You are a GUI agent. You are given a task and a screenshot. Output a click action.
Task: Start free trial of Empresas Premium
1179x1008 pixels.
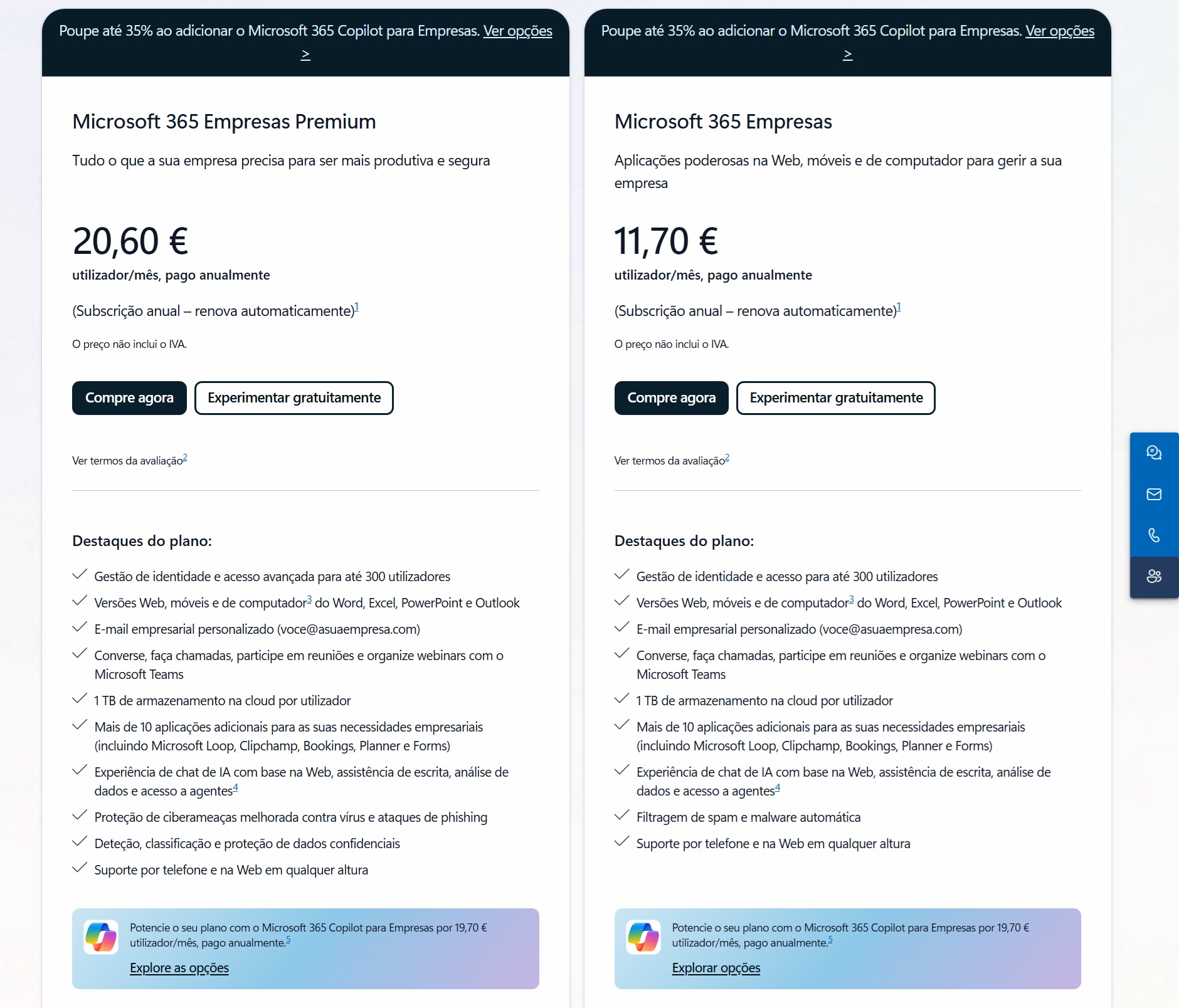click(294, 398)
